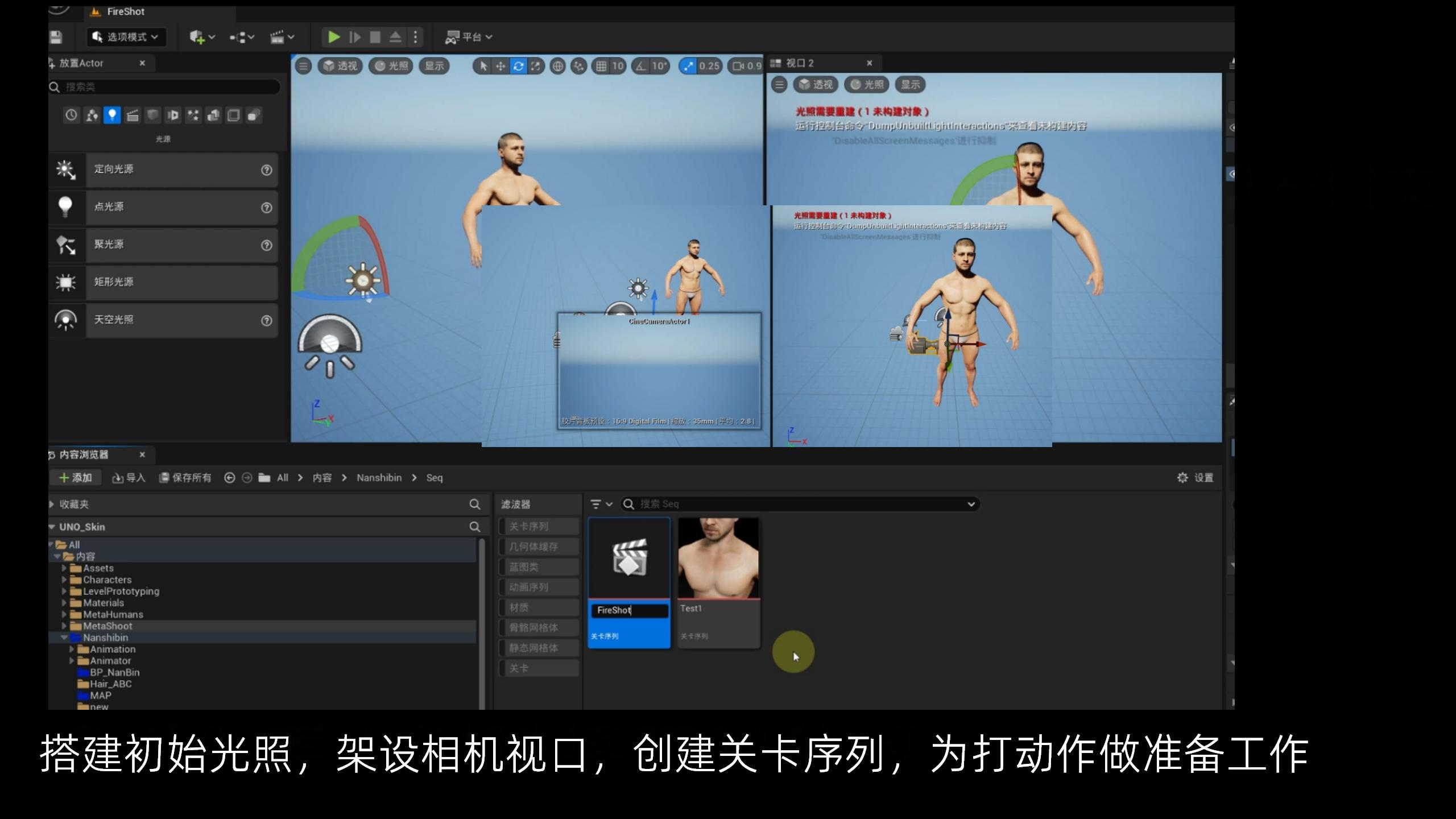Click the Eject button in play controls

395,37
